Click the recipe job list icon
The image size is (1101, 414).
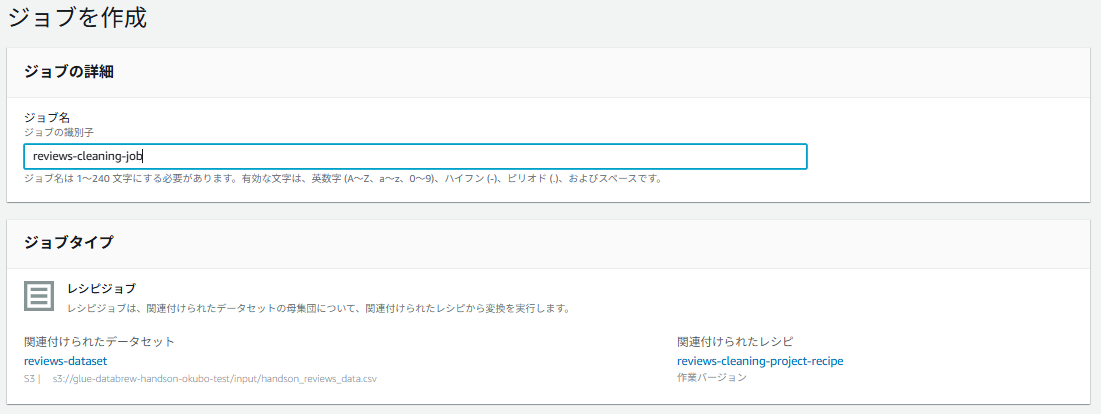pyautogui.click(x=39, y=296)
